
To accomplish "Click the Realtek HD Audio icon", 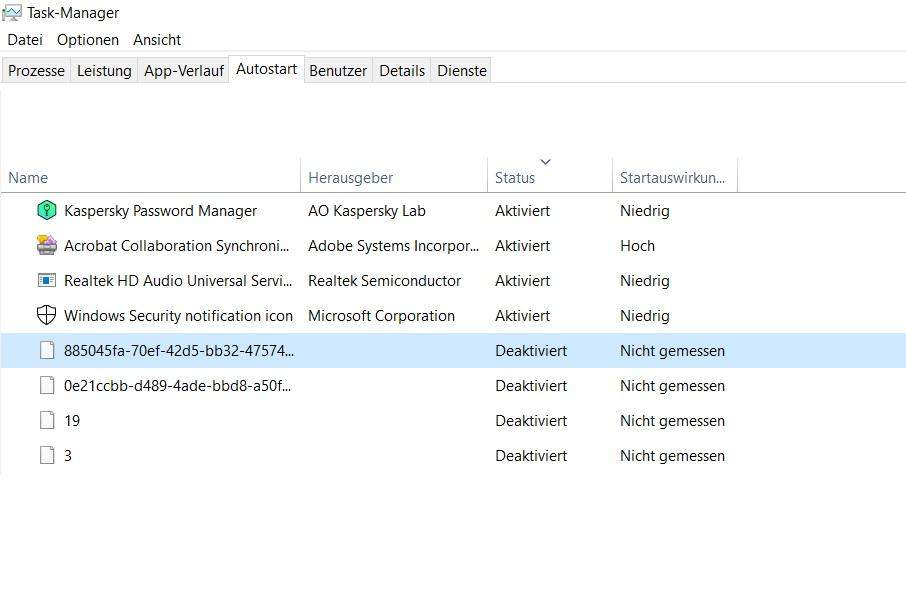I will point(46,280).
